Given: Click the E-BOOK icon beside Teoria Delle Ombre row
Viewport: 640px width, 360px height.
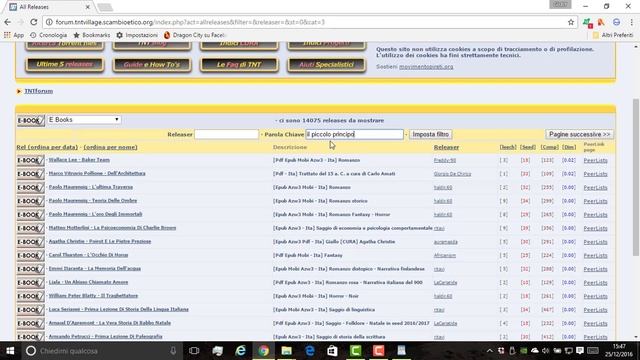Looking at the screenshot, I should [31, 201].
